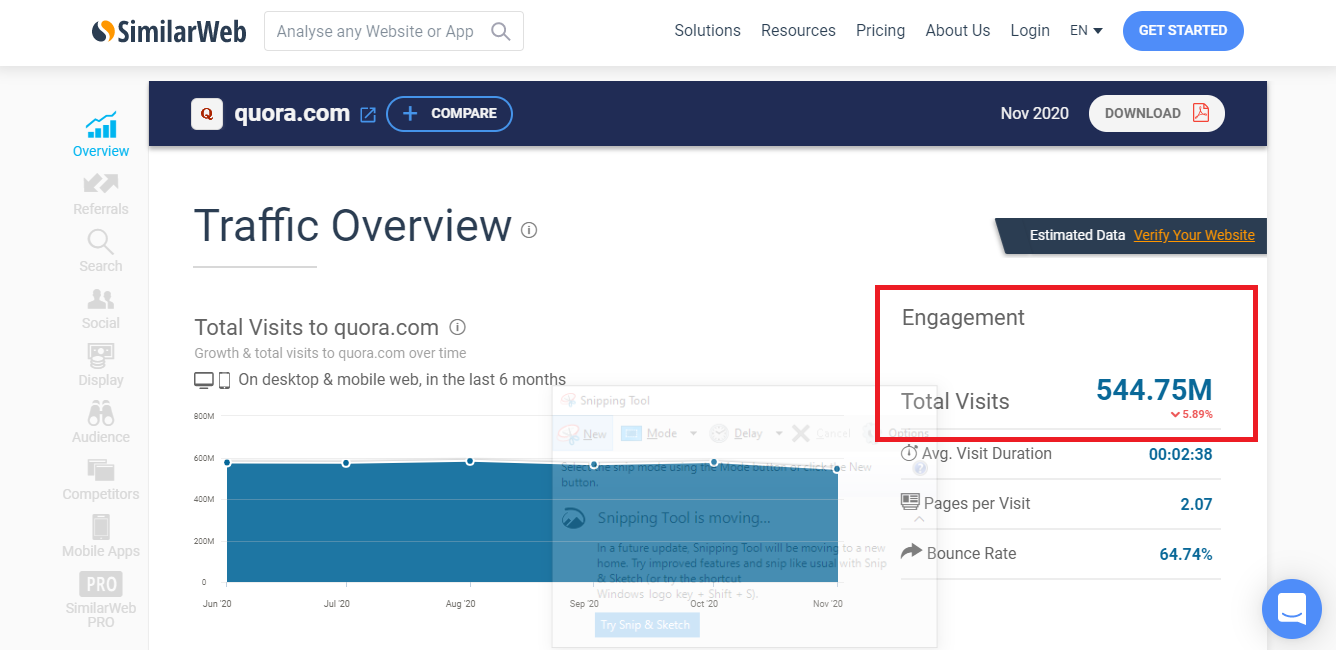
Task: Click the SimilarWeb PRO badge
Action: click(101, 584)
